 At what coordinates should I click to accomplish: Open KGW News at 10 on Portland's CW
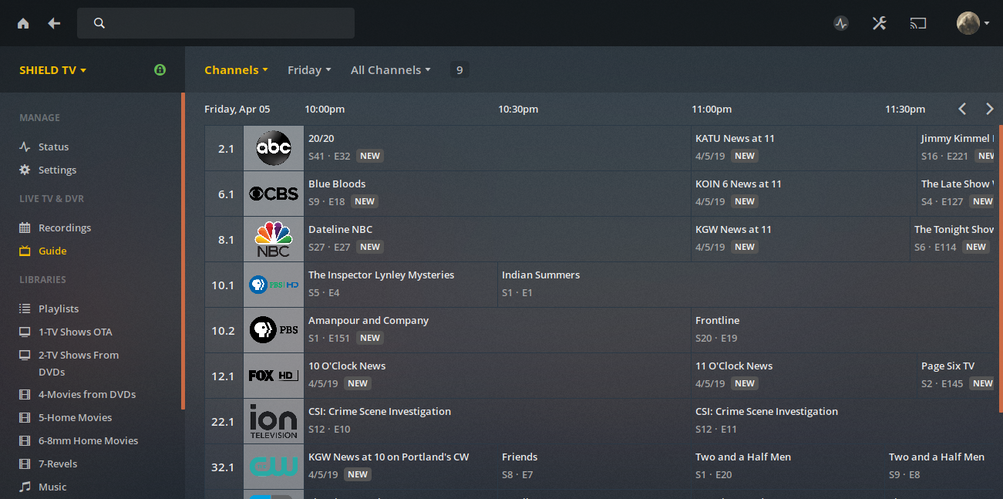click(x=400, y=467)
